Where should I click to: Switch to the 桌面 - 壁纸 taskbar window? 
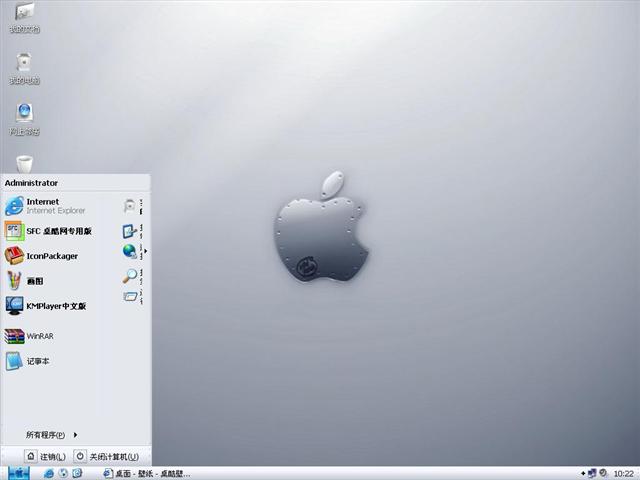point(146,473)
